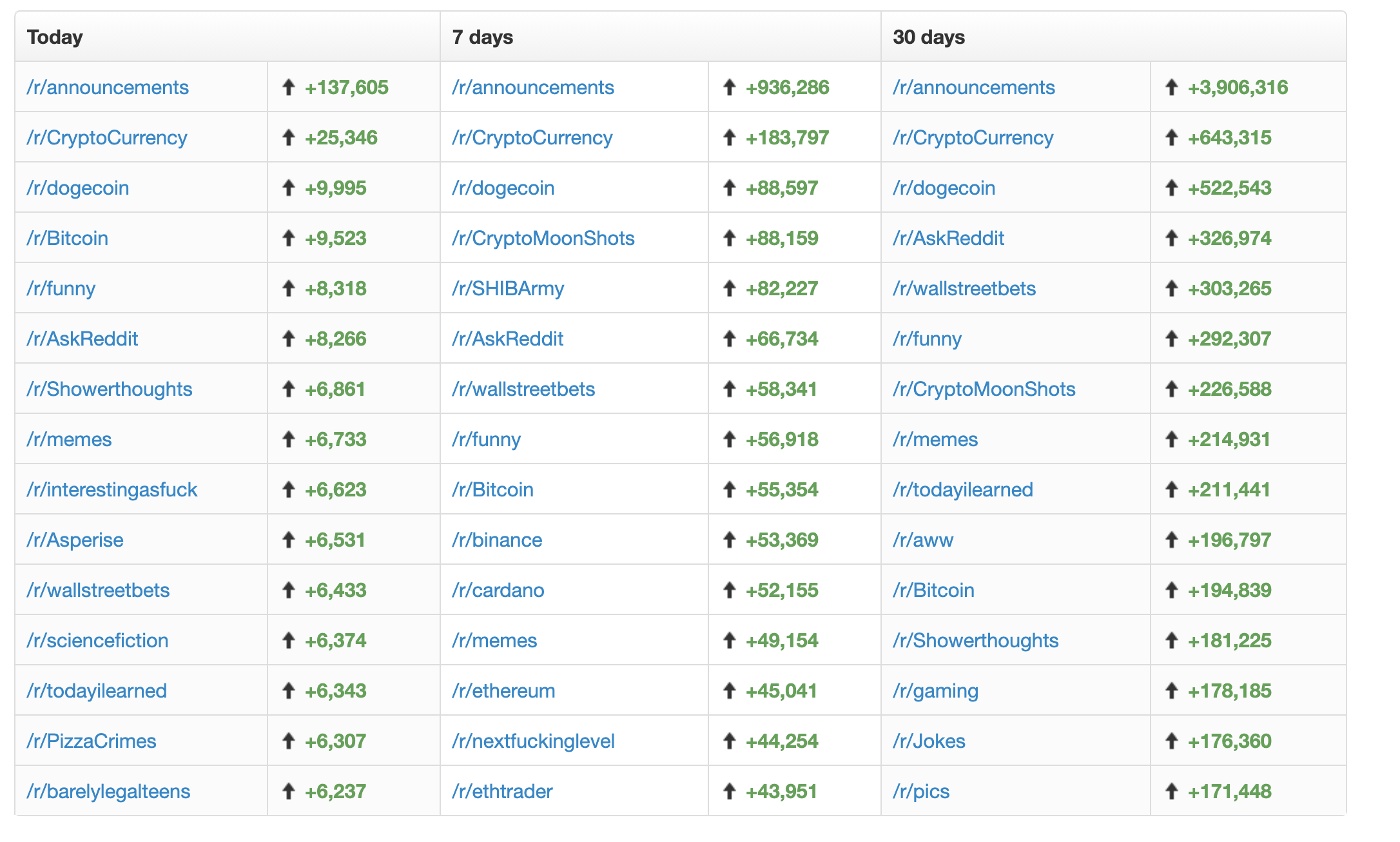Screen dimensions: 1400x842
Task: Visit the /r/ethereum link
Action: click(x=503, y=690)
